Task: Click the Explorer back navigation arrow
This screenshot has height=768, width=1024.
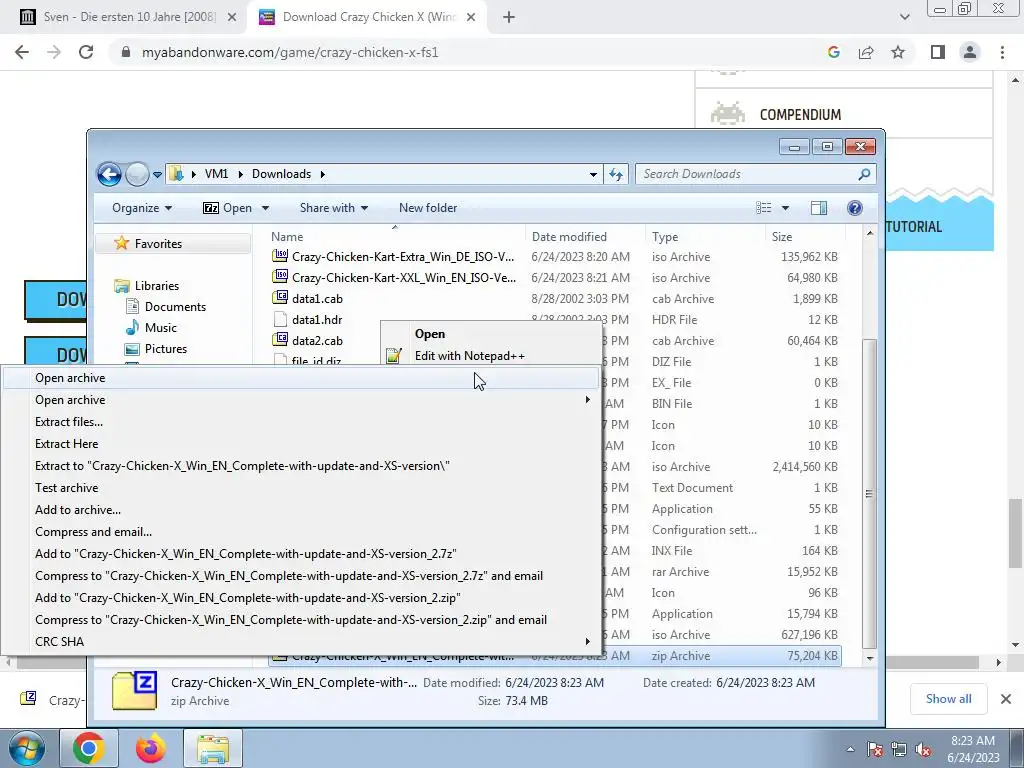Action: 109,174
